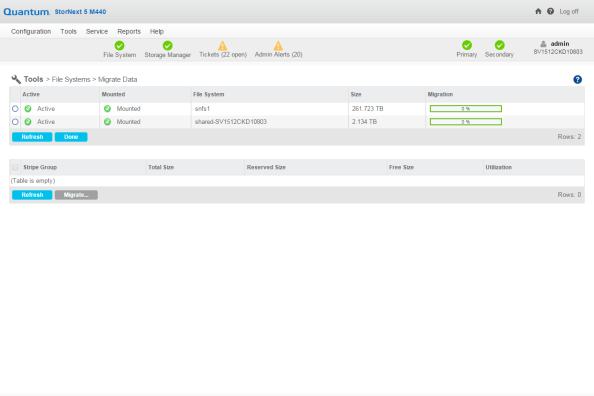Click the 261.723 TB size cell
The height and width of the screenshot is (396, 594).
coord(367,109)
